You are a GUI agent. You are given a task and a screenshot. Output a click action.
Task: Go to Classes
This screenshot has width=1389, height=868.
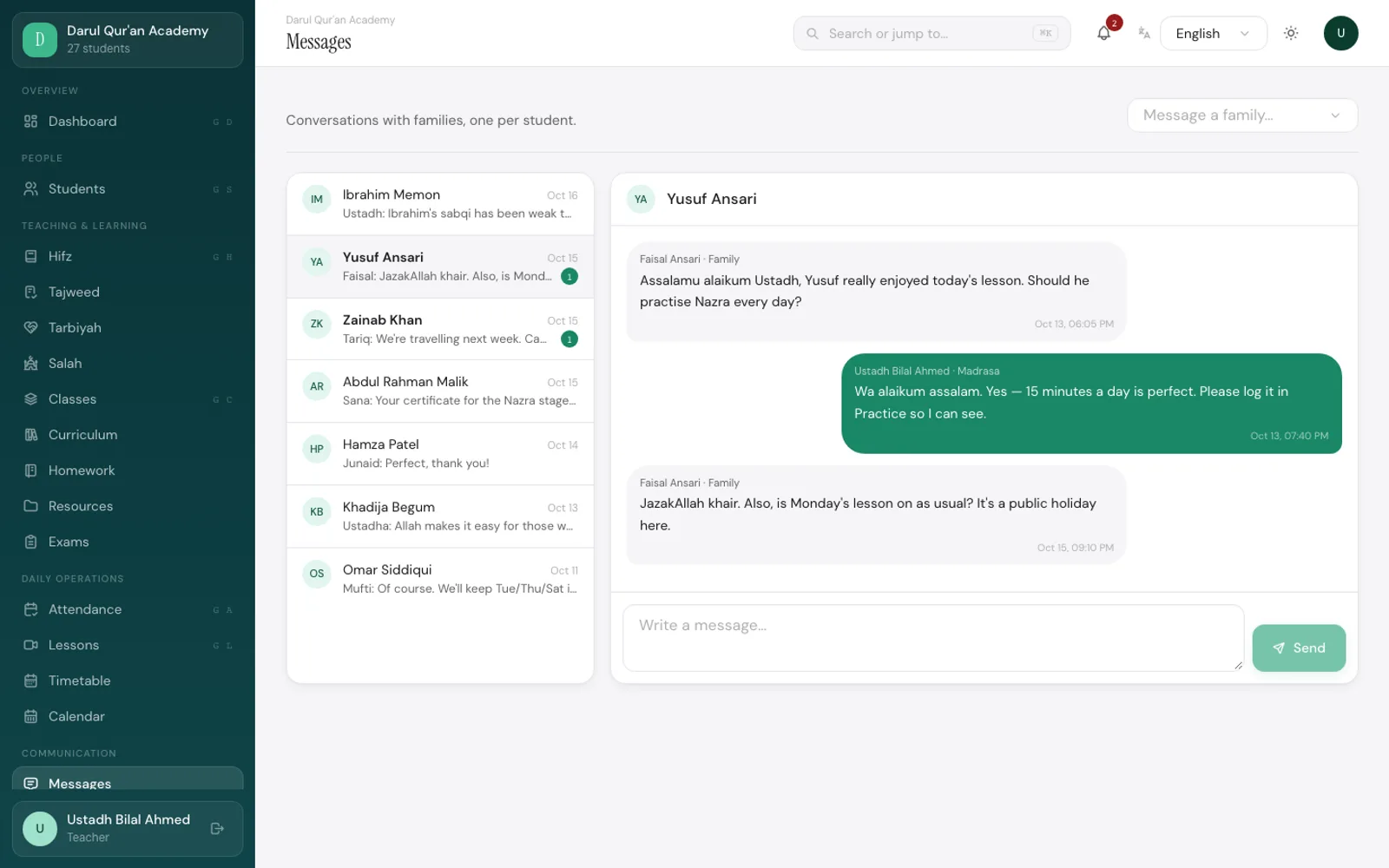click(x=128, y=399)
